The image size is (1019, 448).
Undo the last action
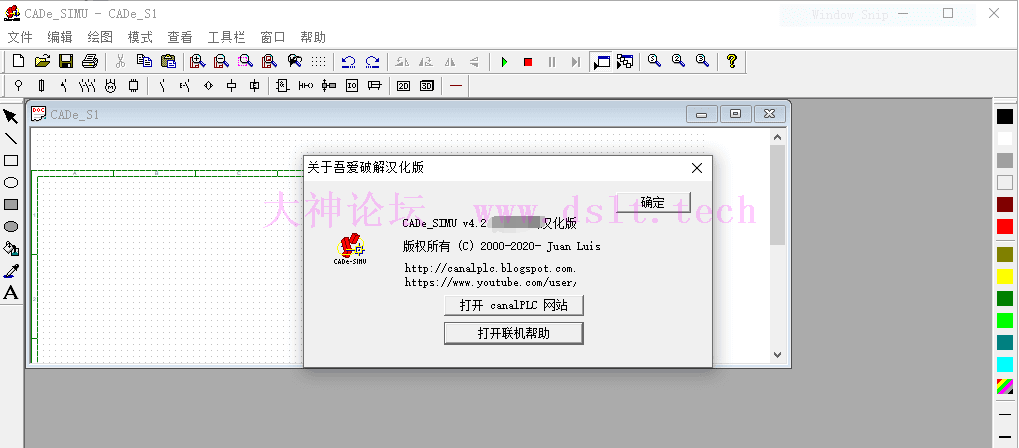pyautogui.click(x=348, y=62)
